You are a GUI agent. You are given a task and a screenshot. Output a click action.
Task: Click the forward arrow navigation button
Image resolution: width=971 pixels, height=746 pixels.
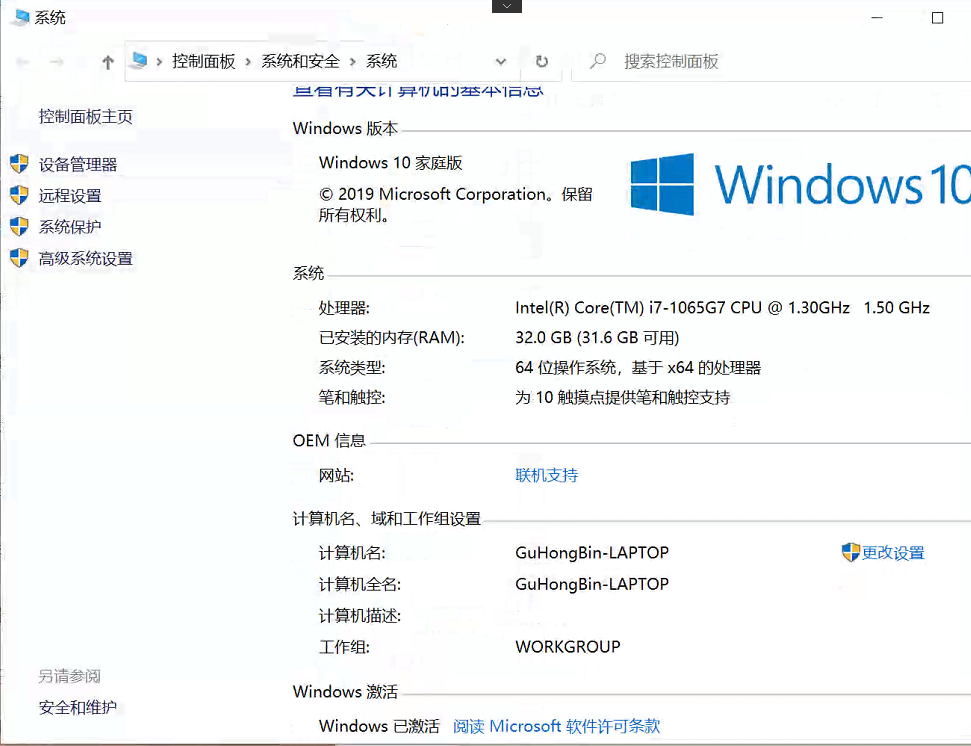tap(56, 62)
